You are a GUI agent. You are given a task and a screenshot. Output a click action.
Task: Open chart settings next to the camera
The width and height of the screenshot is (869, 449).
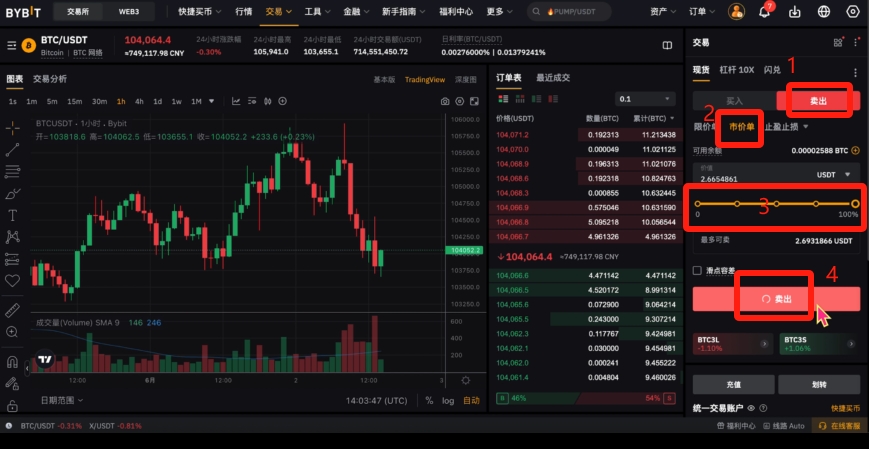pyautogui.click(x=459, y=101)
